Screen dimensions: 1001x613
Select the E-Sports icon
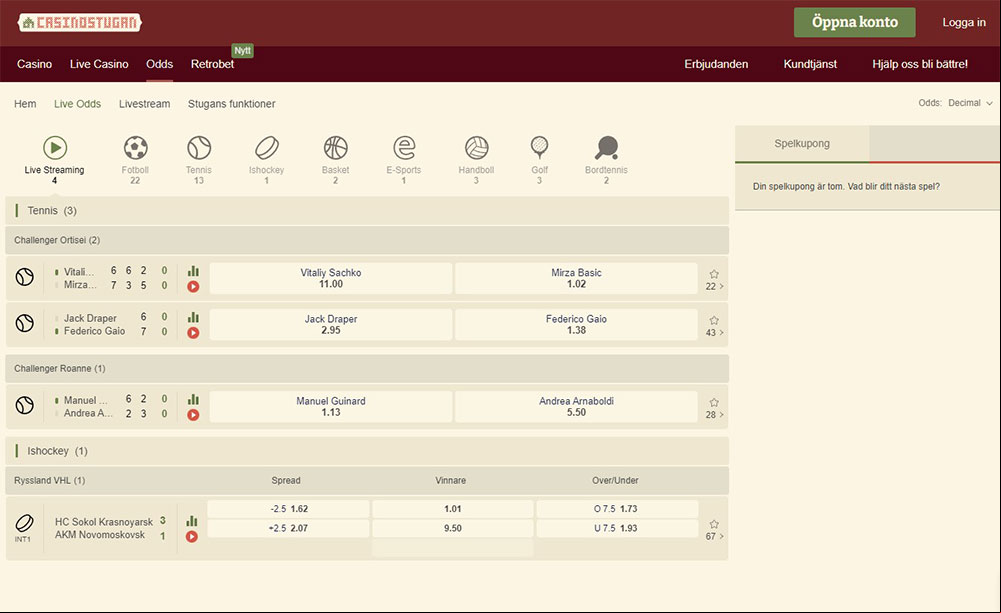point(403,160)
